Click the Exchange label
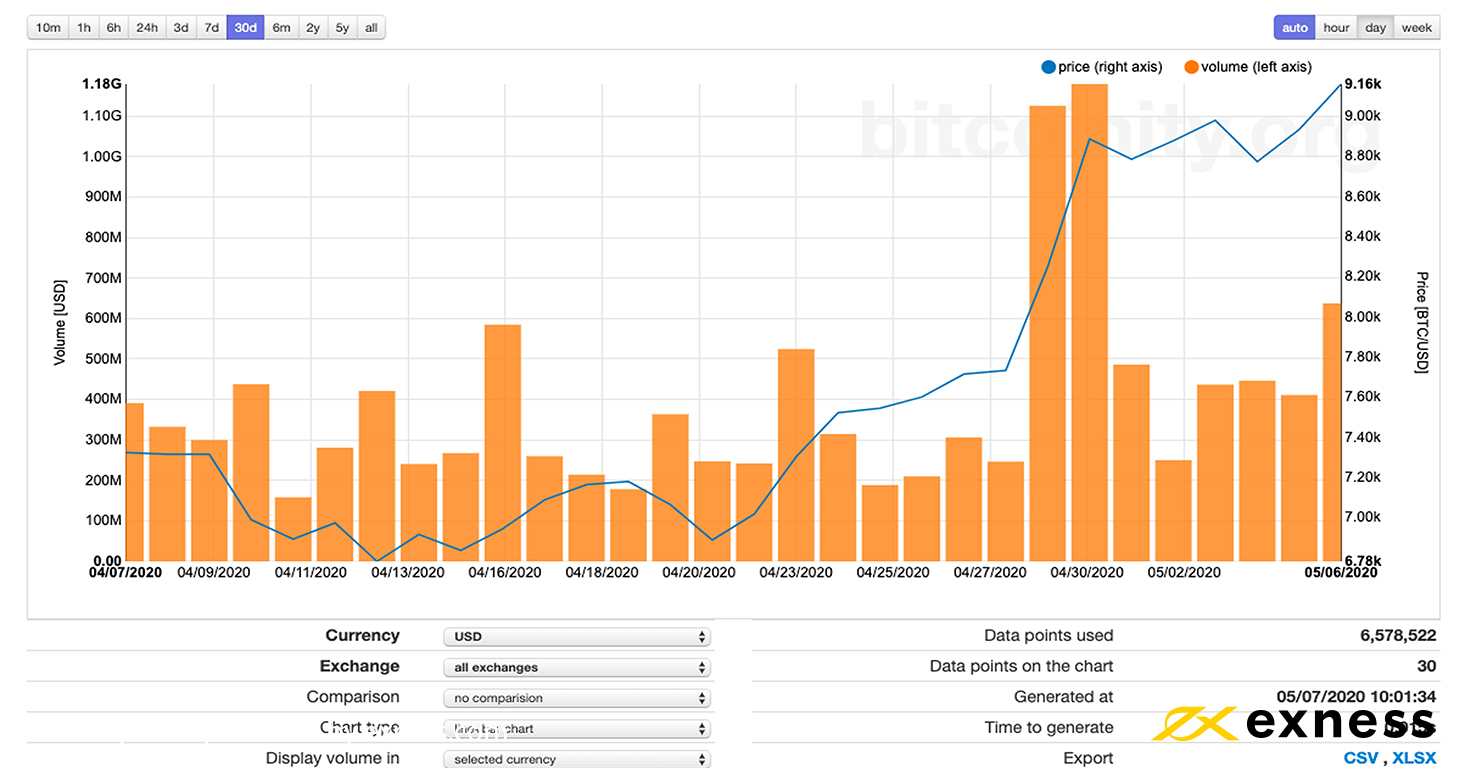 (x=359, y=667)
